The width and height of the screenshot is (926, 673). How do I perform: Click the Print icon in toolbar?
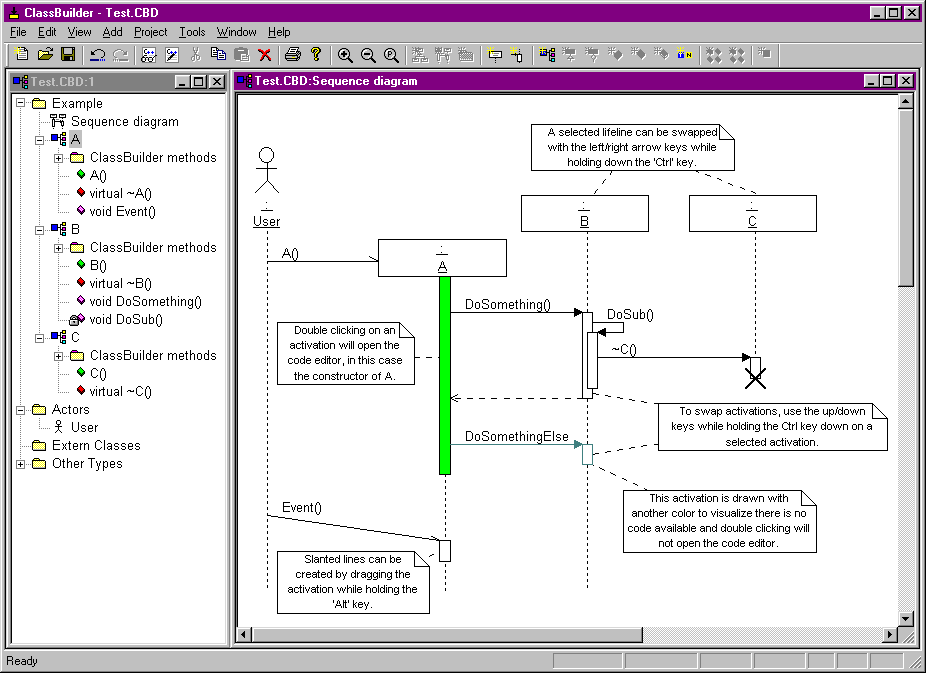point(292,54)
